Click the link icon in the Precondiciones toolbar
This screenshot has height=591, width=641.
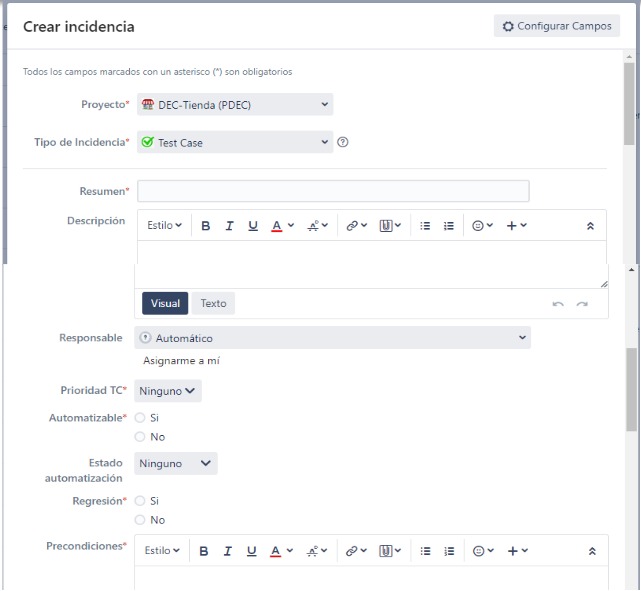356,551
